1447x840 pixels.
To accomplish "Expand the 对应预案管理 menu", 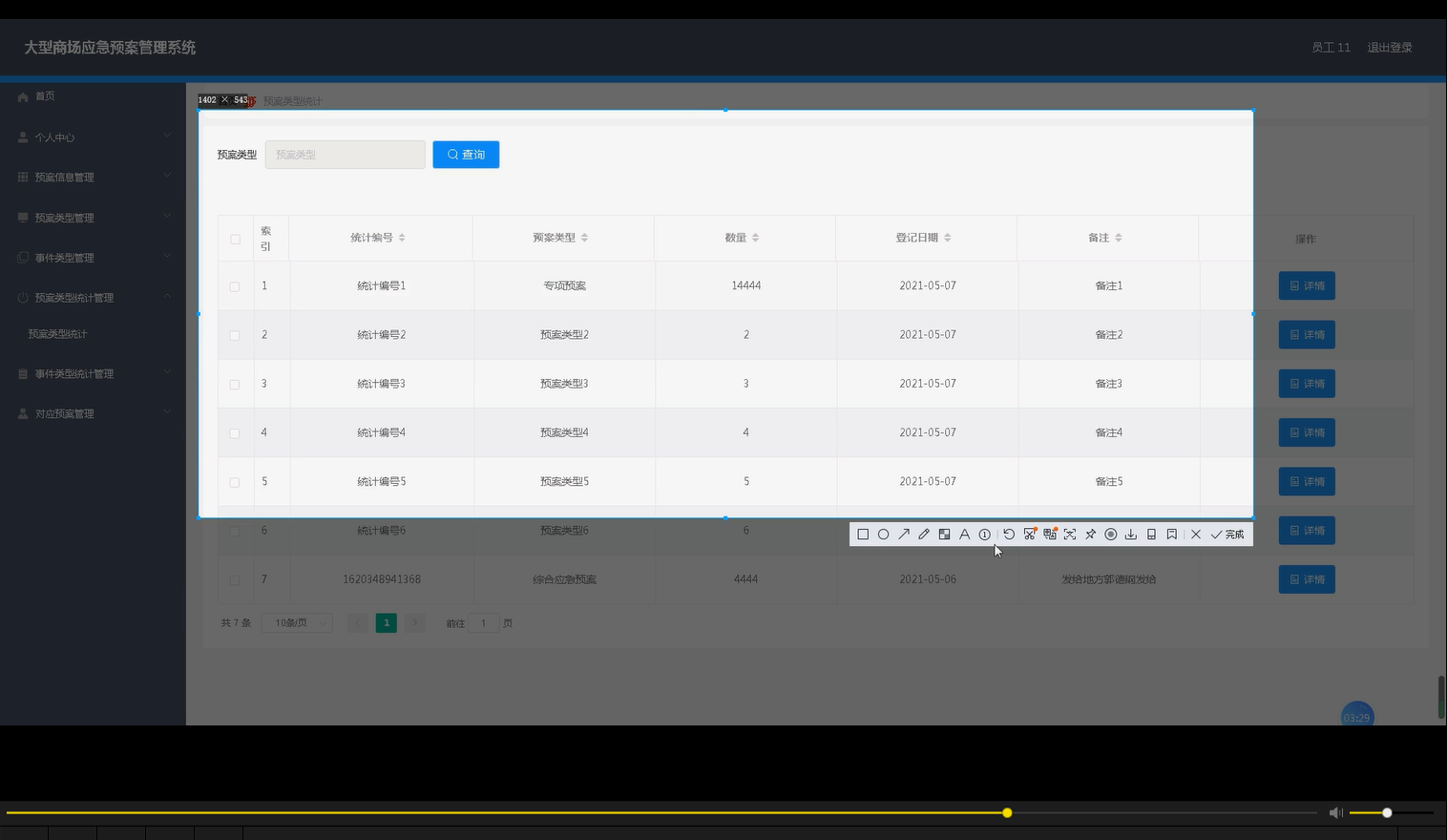I will click(x=93, y=414).
